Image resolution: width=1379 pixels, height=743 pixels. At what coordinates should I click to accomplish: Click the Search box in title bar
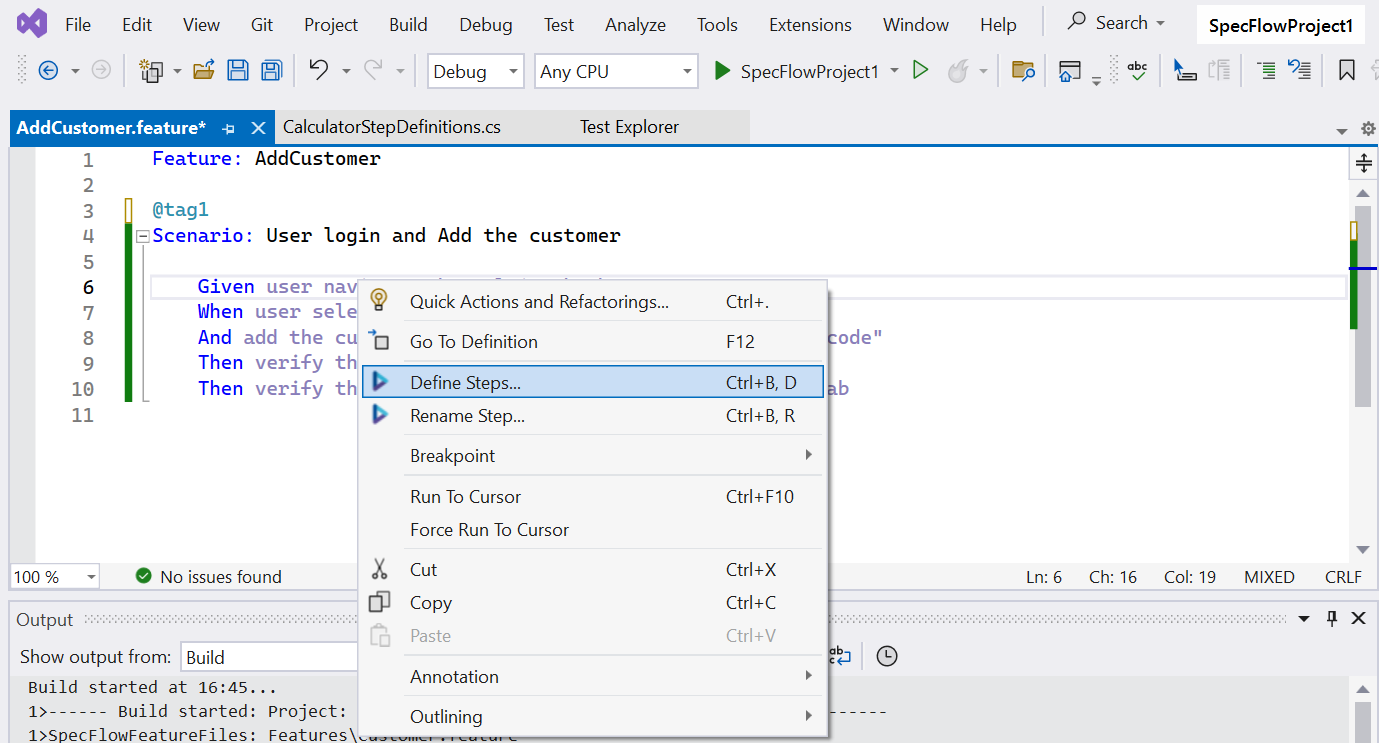1115,22
